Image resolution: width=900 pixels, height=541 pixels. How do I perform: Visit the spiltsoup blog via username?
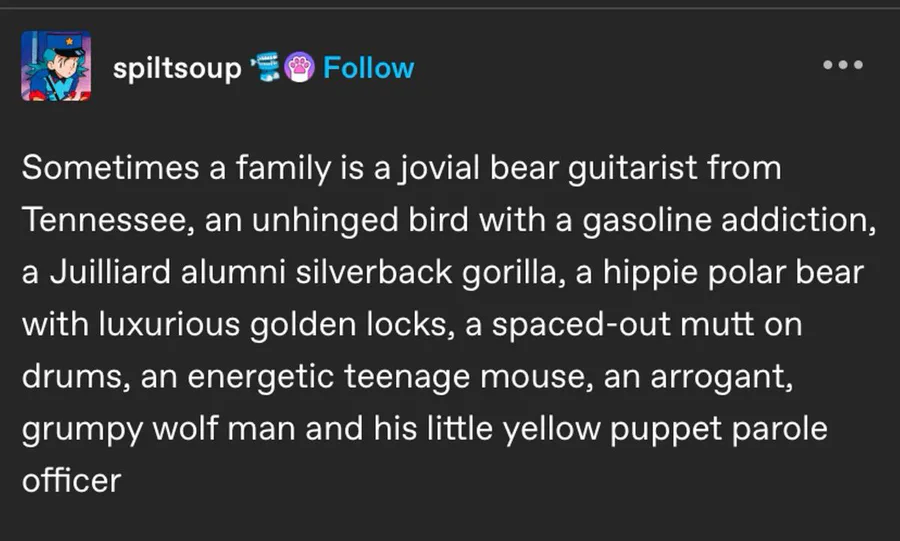pos(177,69)
